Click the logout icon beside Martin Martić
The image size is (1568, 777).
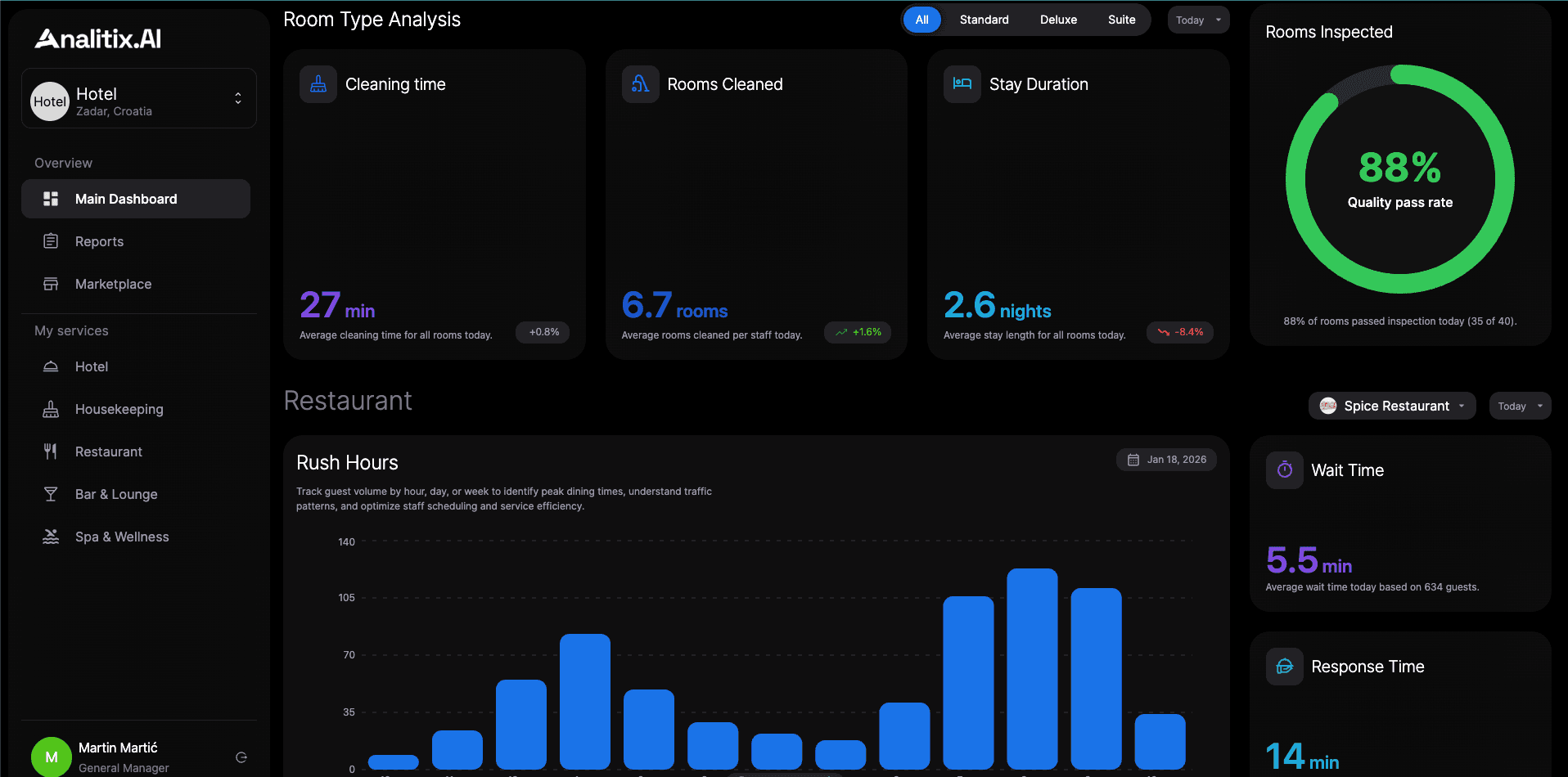coord(241,757)
